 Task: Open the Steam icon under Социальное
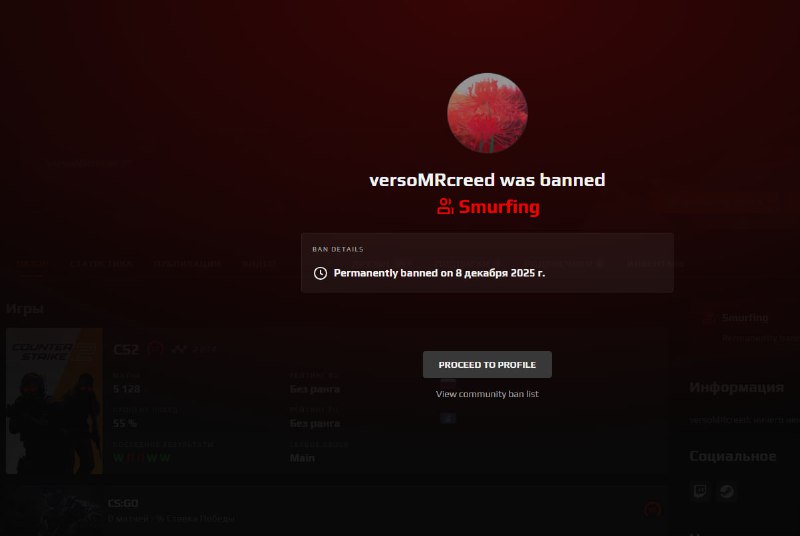[727, 491]
